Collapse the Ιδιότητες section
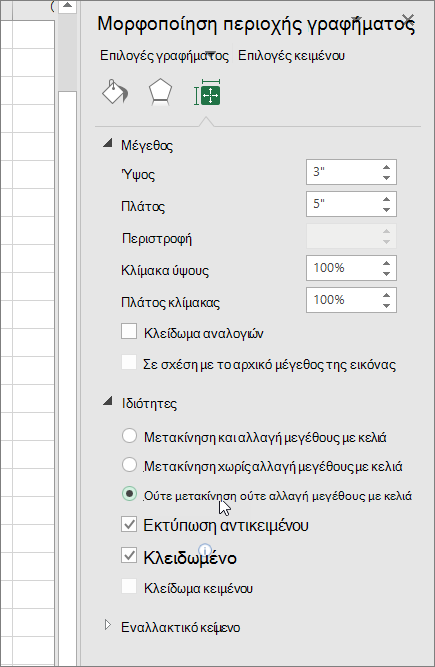The width and height of the screenshot is (435, 667). [108, 401]
